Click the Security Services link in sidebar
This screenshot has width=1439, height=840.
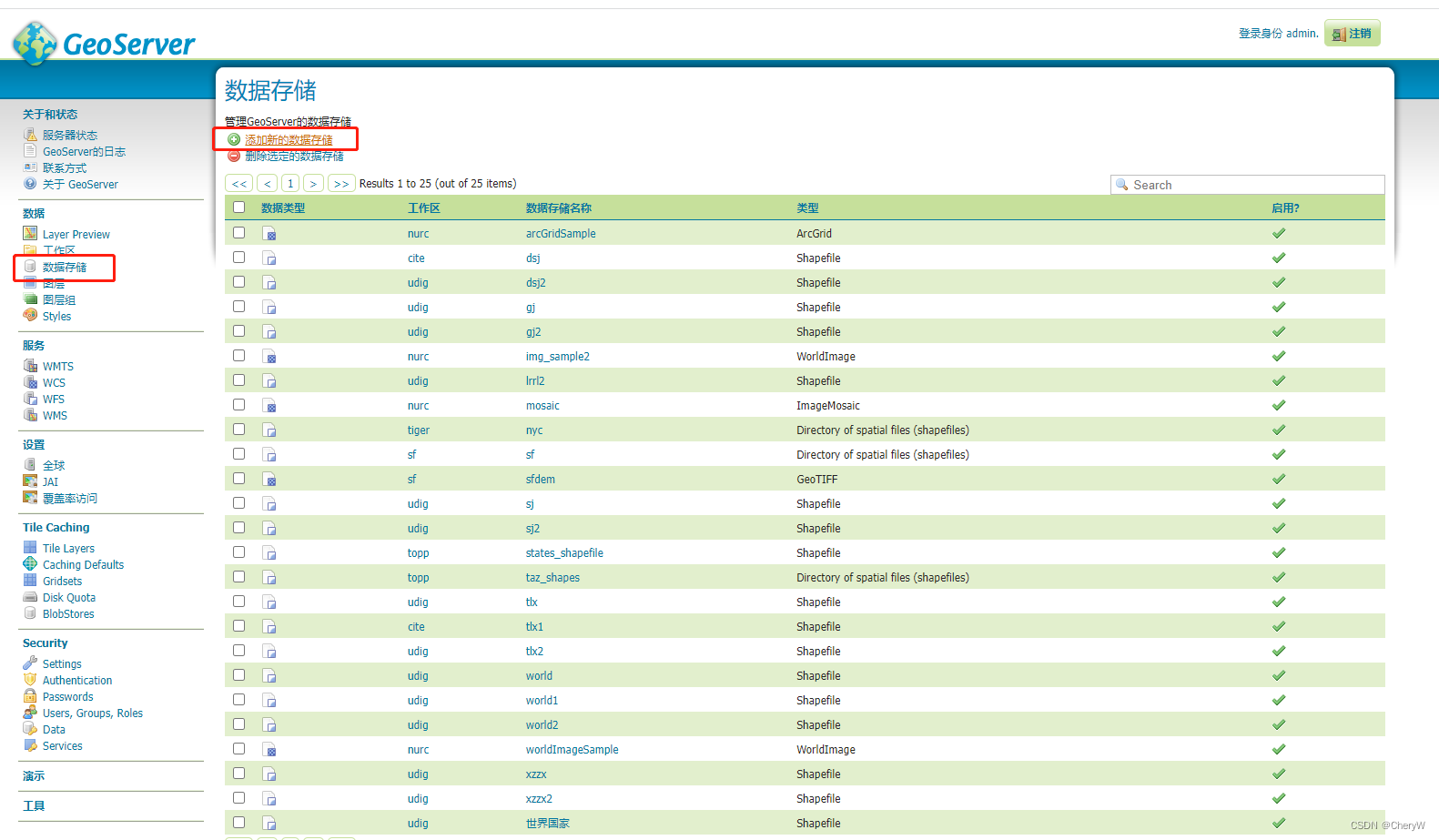coord(63,745)
